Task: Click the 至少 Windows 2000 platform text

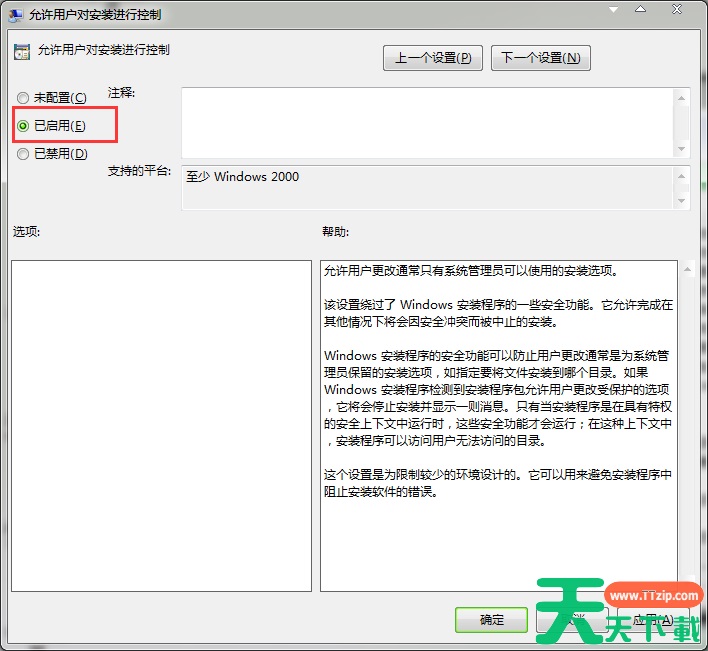Action: (x=242, y=177)
